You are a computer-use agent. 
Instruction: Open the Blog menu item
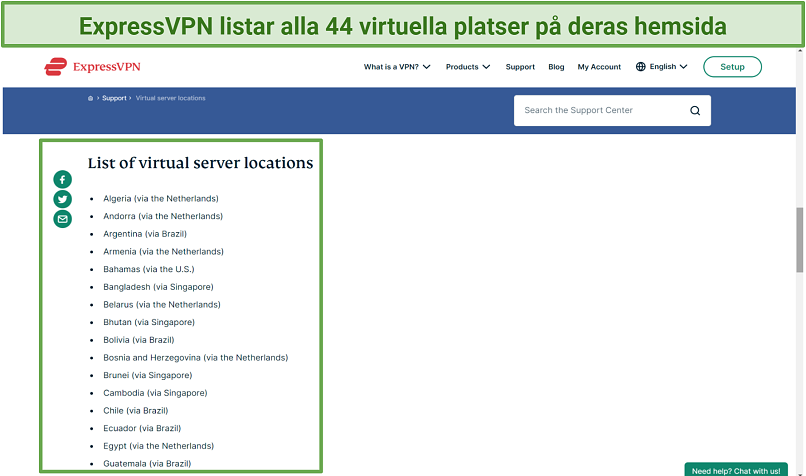(x=556, y=67)
